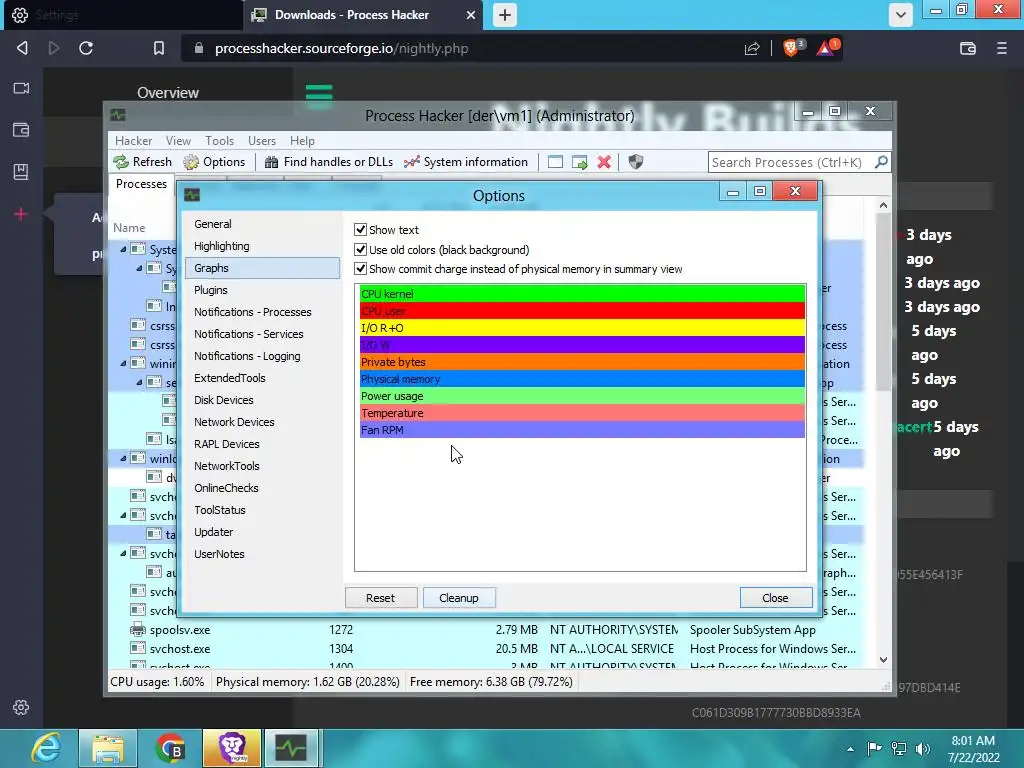Launch Internet Explorer from the taskbar
Screen dimensions: 1024x768
point(46,748)
